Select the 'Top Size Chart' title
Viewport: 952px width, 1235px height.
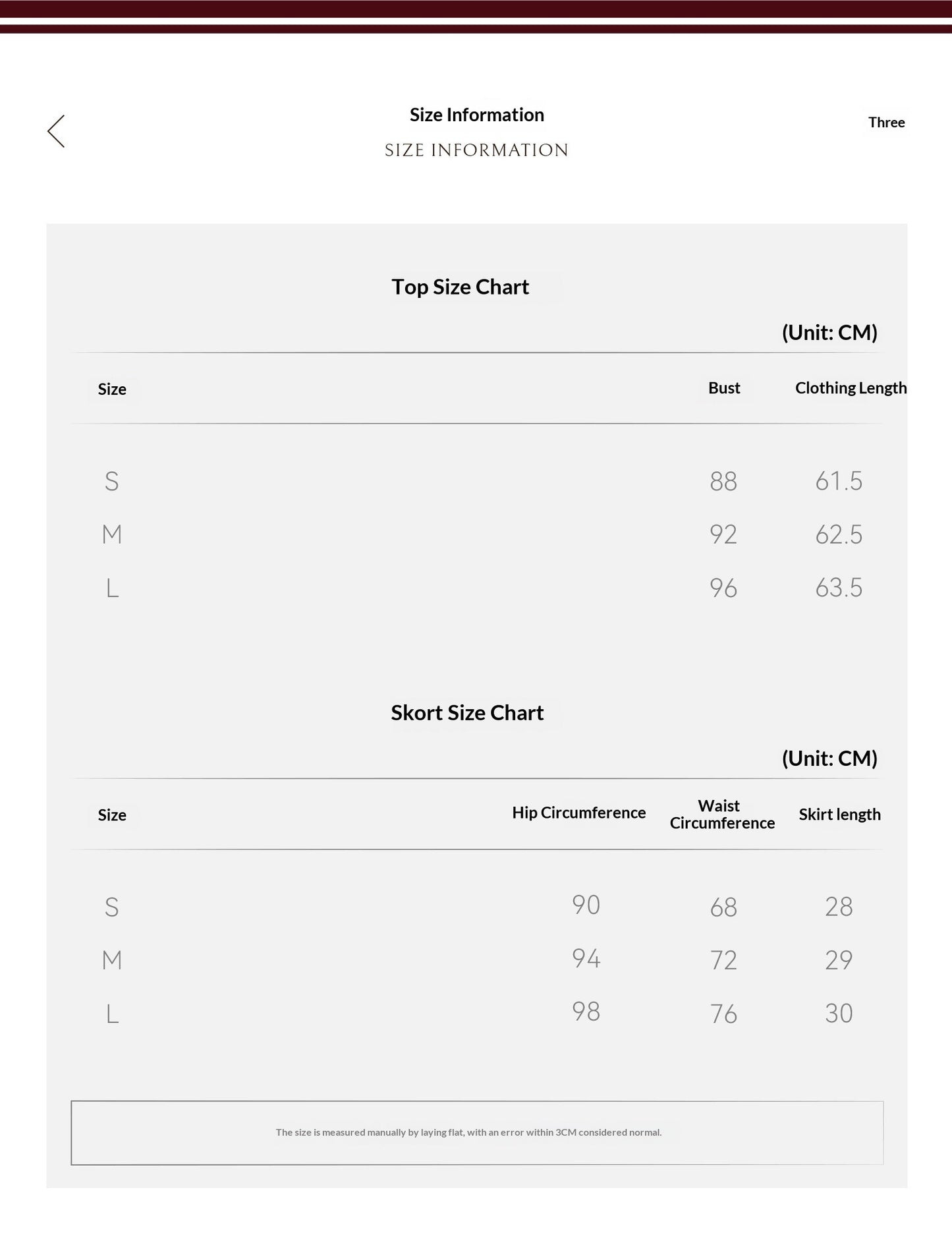coord(460,287)
